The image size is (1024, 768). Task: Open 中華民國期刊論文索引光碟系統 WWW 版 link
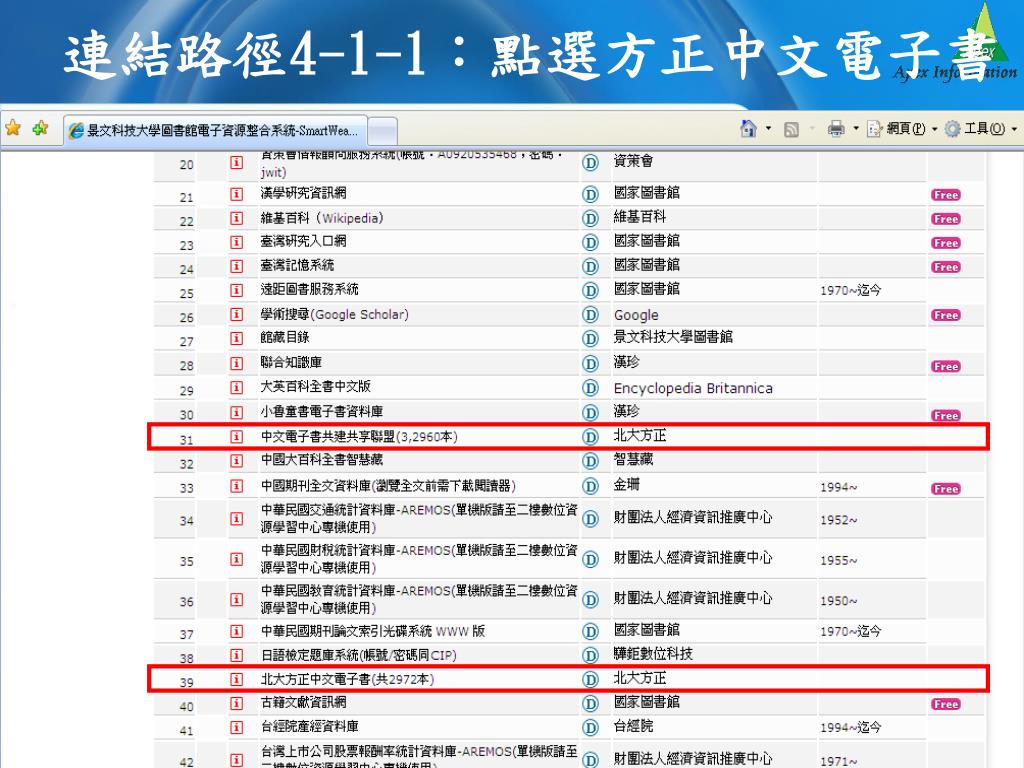click(373, 632)
